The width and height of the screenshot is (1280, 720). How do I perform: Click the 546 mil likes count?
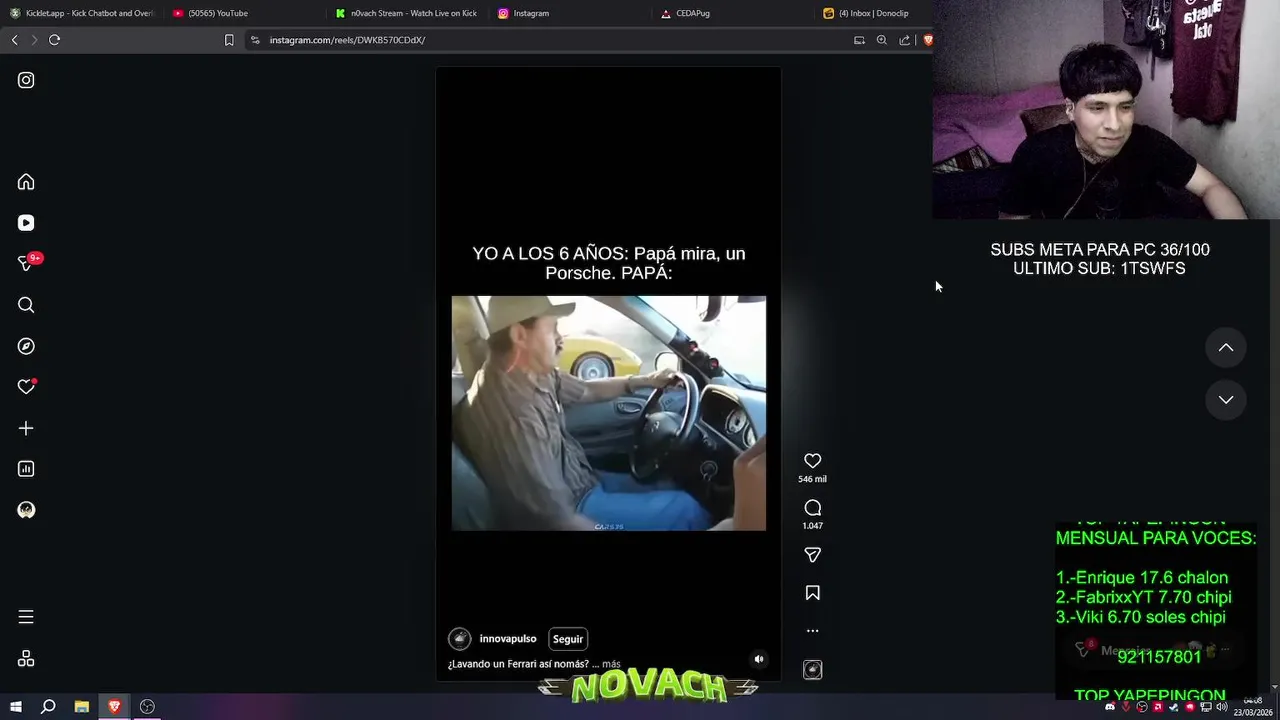(x=813, y=480)
